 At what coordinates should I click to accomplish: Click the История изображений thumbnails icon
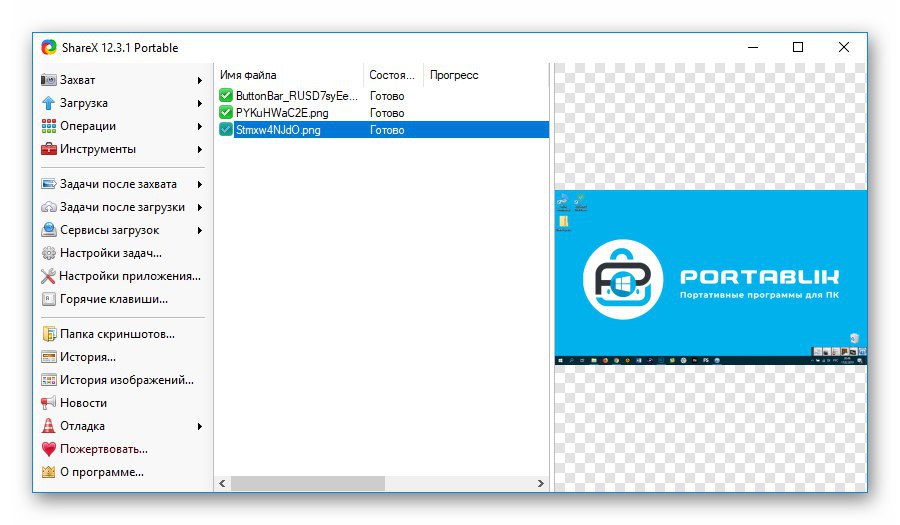49,380
